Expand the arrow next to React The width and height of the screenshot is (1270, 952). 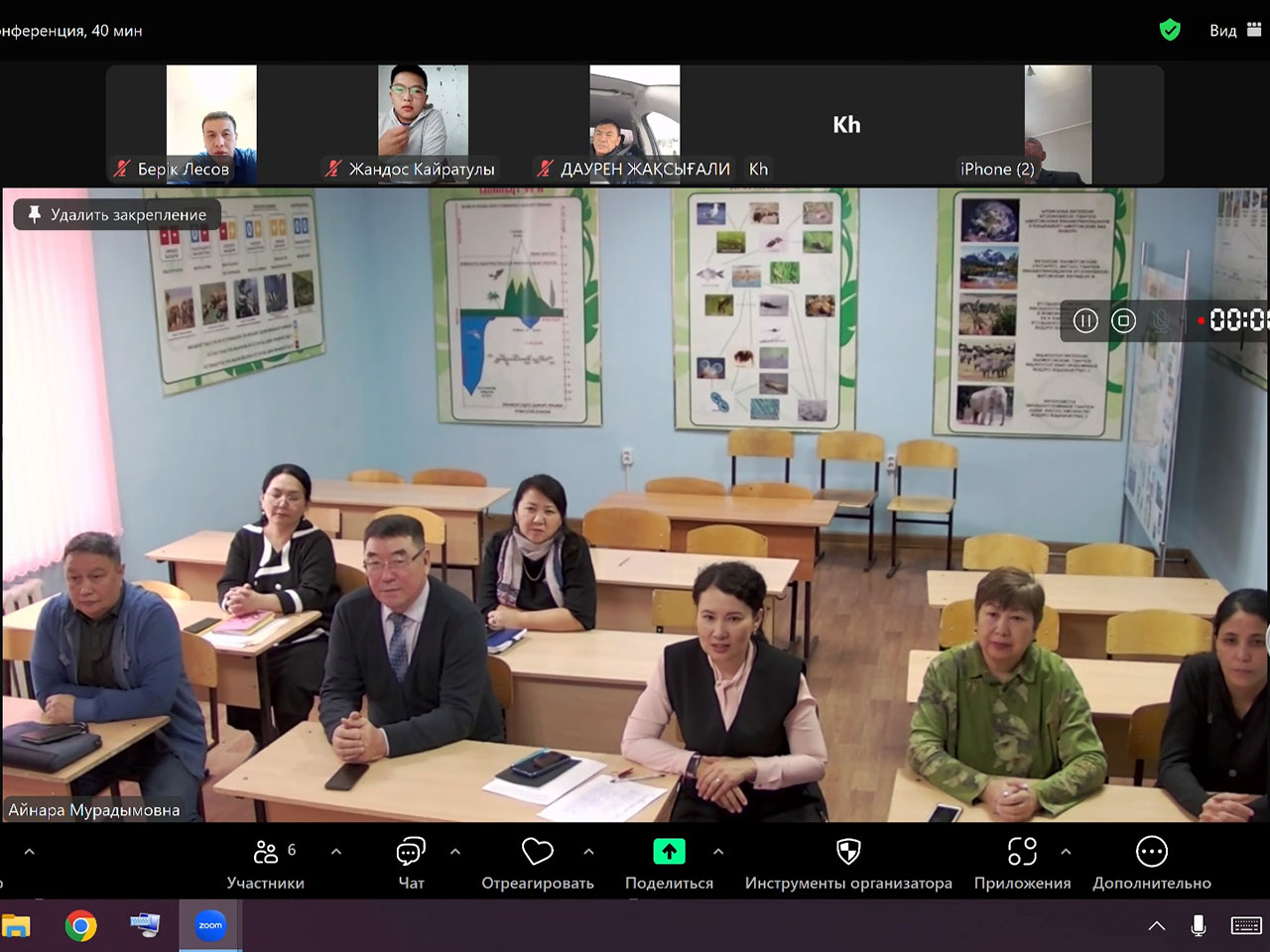(x=588, y=852)
